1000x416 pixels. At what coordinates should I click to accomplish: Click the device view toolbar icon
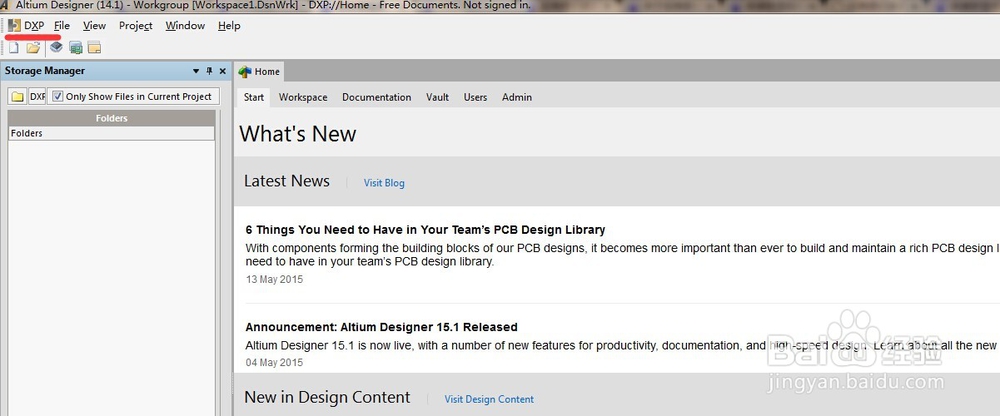[56, 47]
